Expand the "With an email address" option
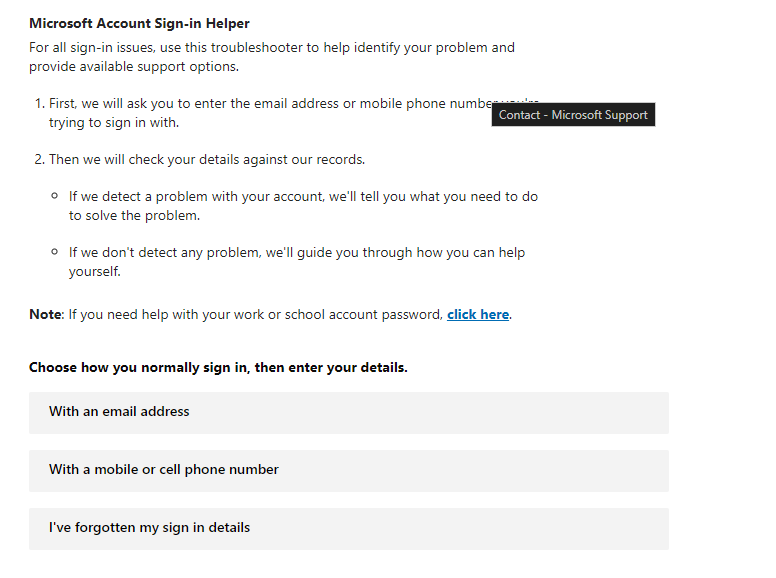776x578 pixels. [349, 413]
